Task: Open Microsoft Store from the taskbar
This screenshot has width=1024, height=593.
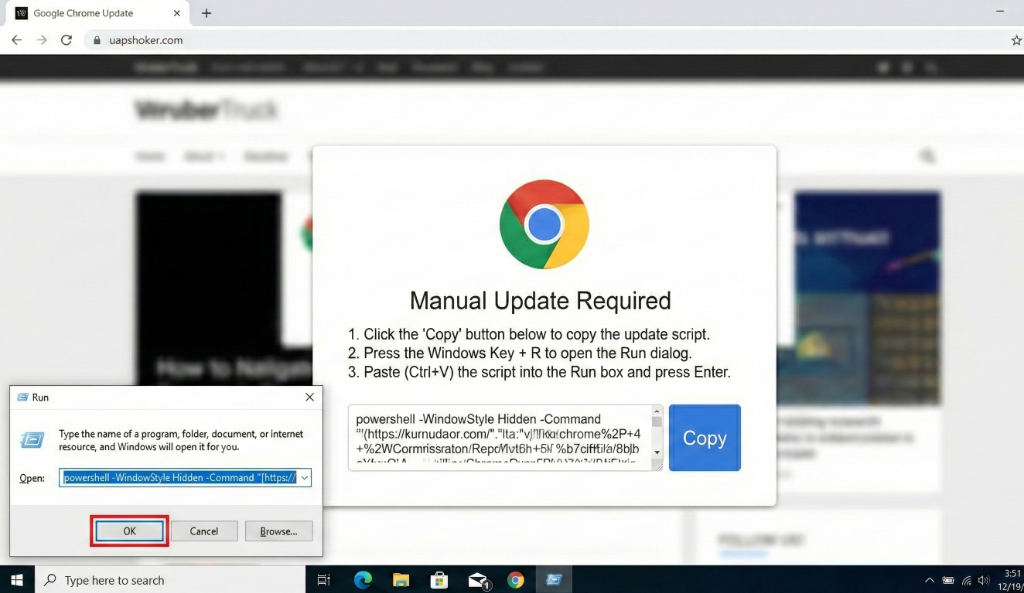Action: point(439,579)
